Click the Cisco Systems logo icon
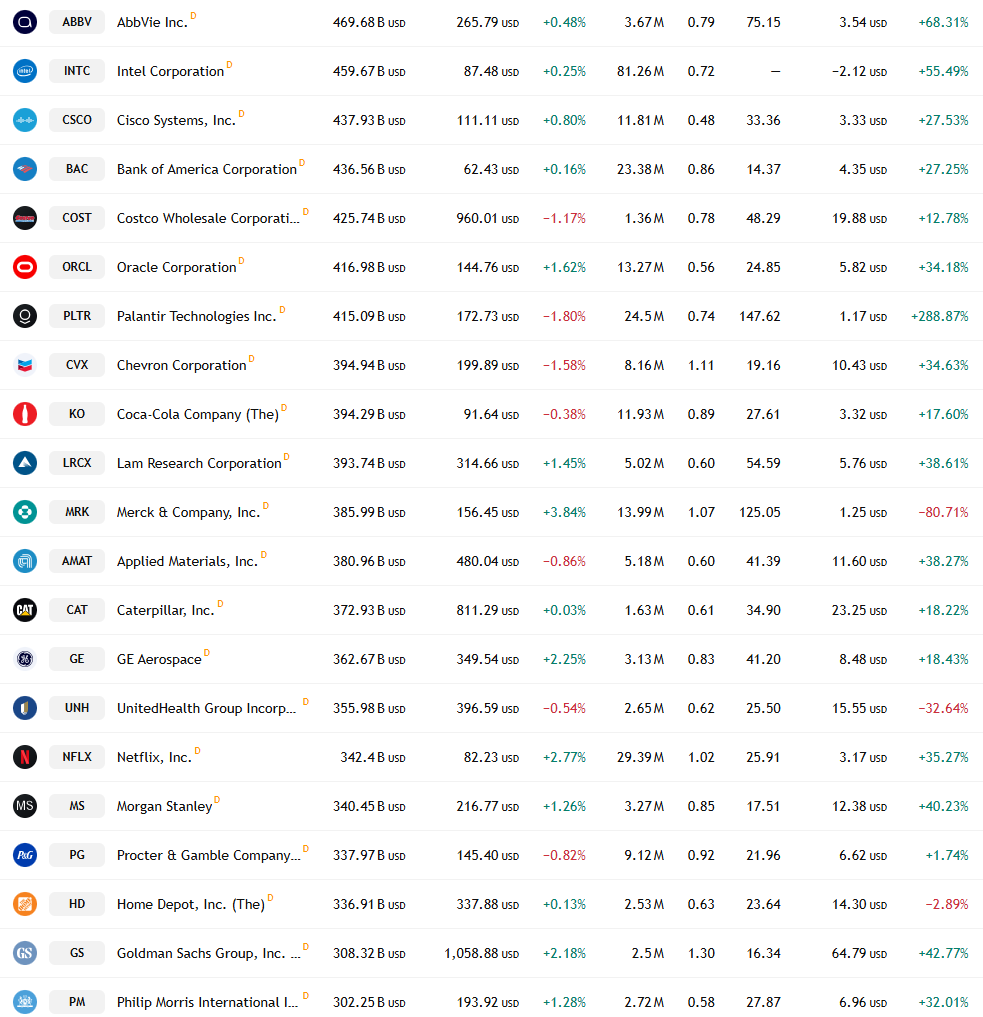983x1017 pixels. [25, 120]
